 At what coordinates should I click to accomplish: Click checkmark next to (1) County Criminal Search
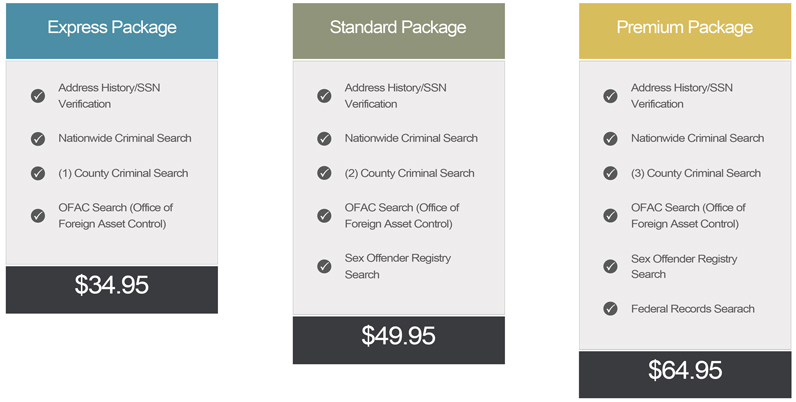[x=38, y=173]
